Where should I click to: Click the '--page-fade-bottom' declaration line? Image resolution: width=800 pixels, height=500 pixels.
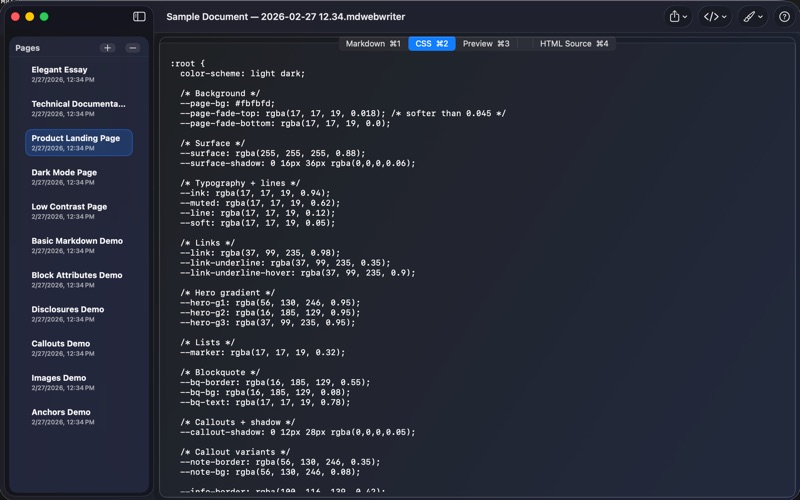[x=285, y=123]
